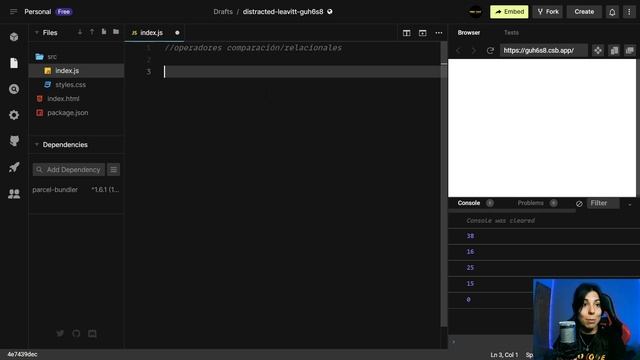Click the editor vertical scrollbar
The height and width of the screenshot is (360, 640).
pyautogui.click(x=444, y=184)
